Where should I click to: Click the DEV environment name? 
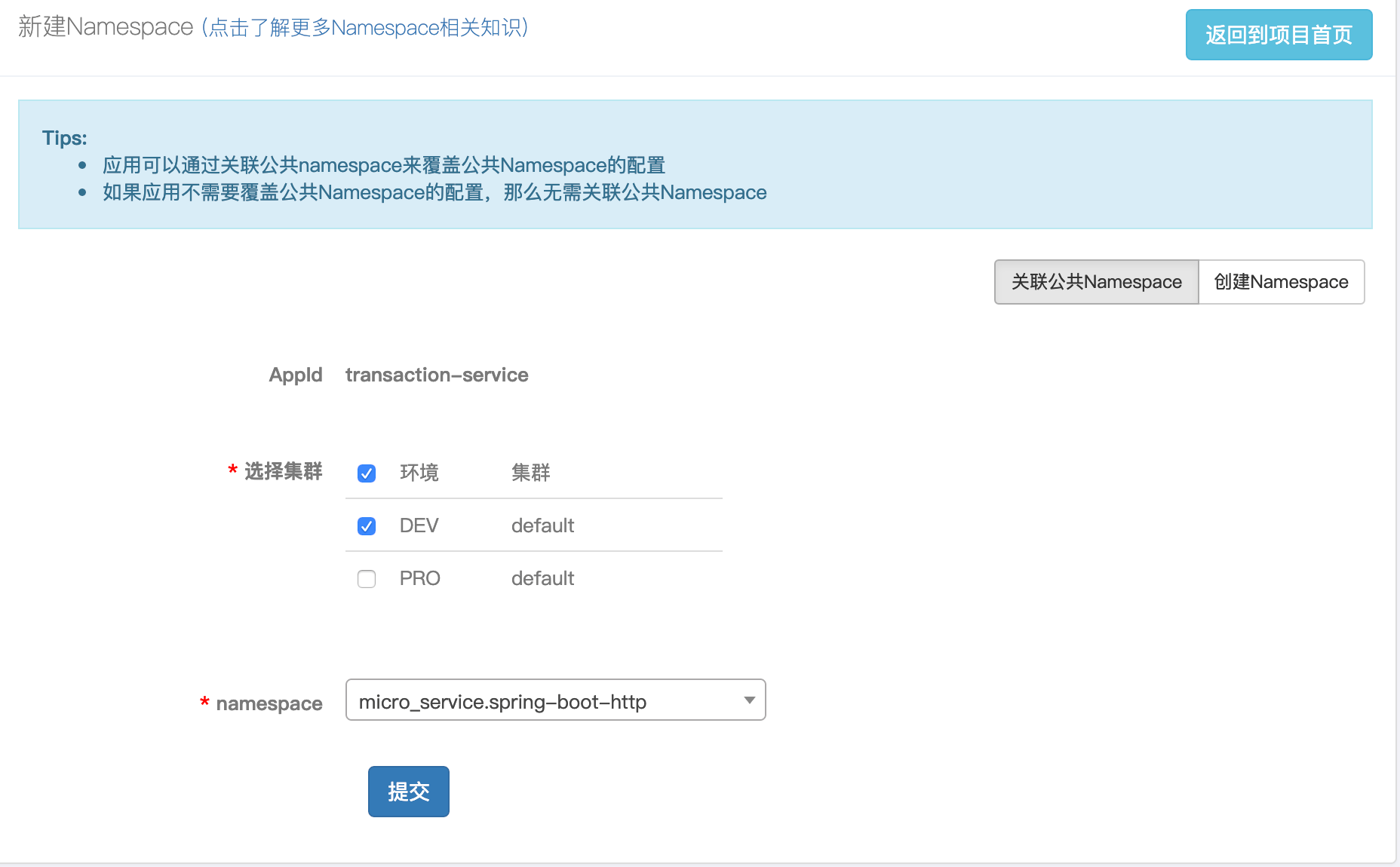[x=419, y=525]
